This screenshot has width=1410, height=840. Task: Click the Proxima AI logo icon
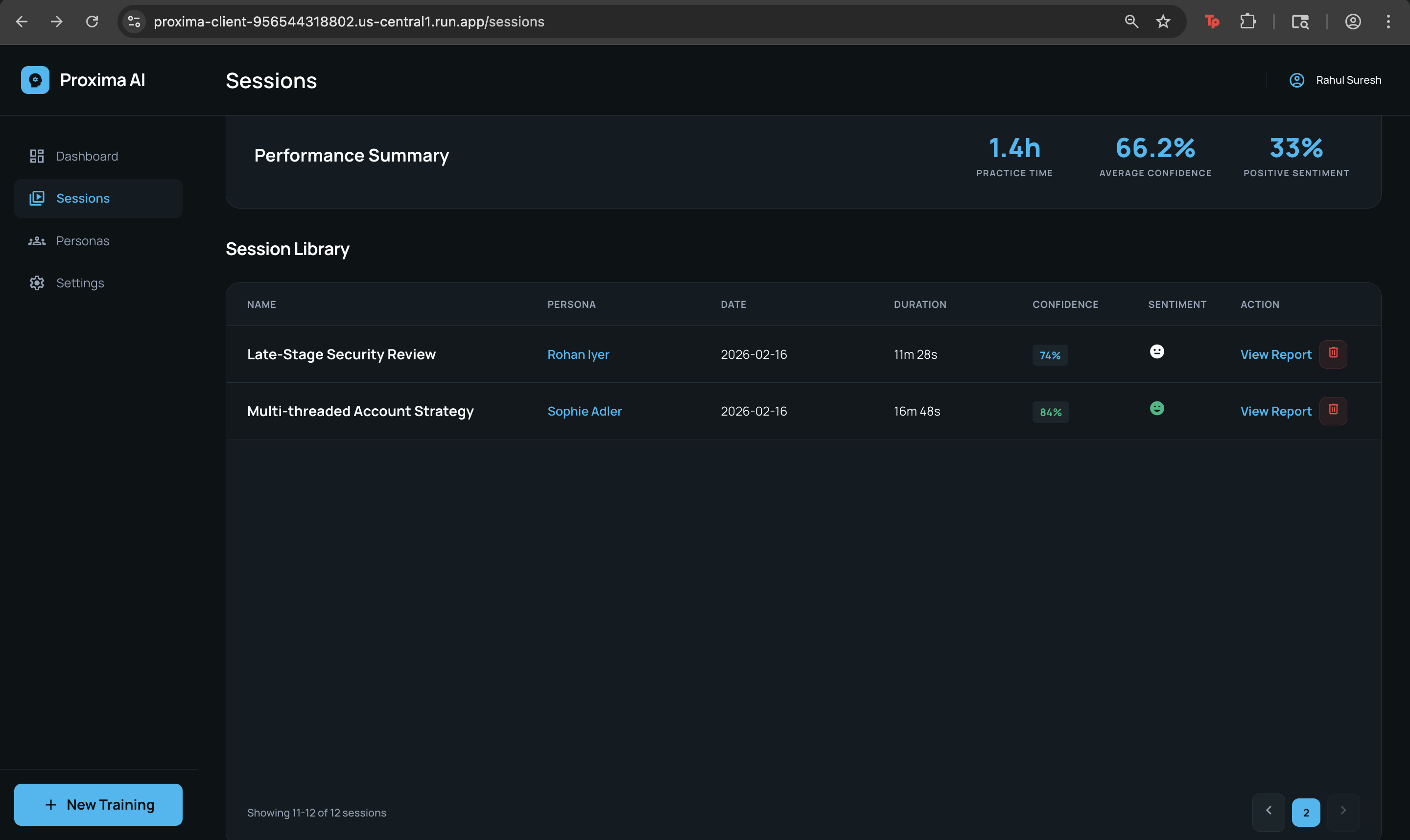click(x=35, y=80)
